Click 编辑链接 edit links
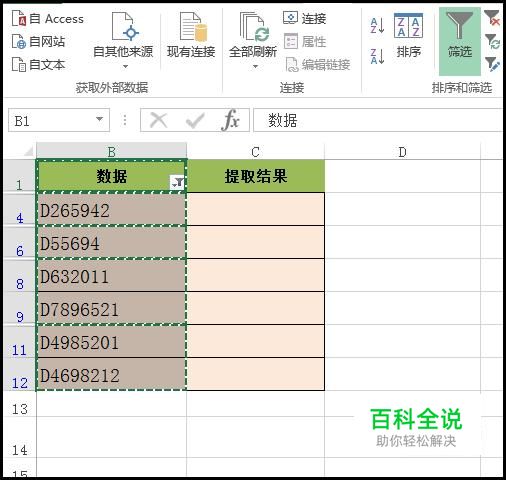 pyautogui.click(x=318, y=64)
